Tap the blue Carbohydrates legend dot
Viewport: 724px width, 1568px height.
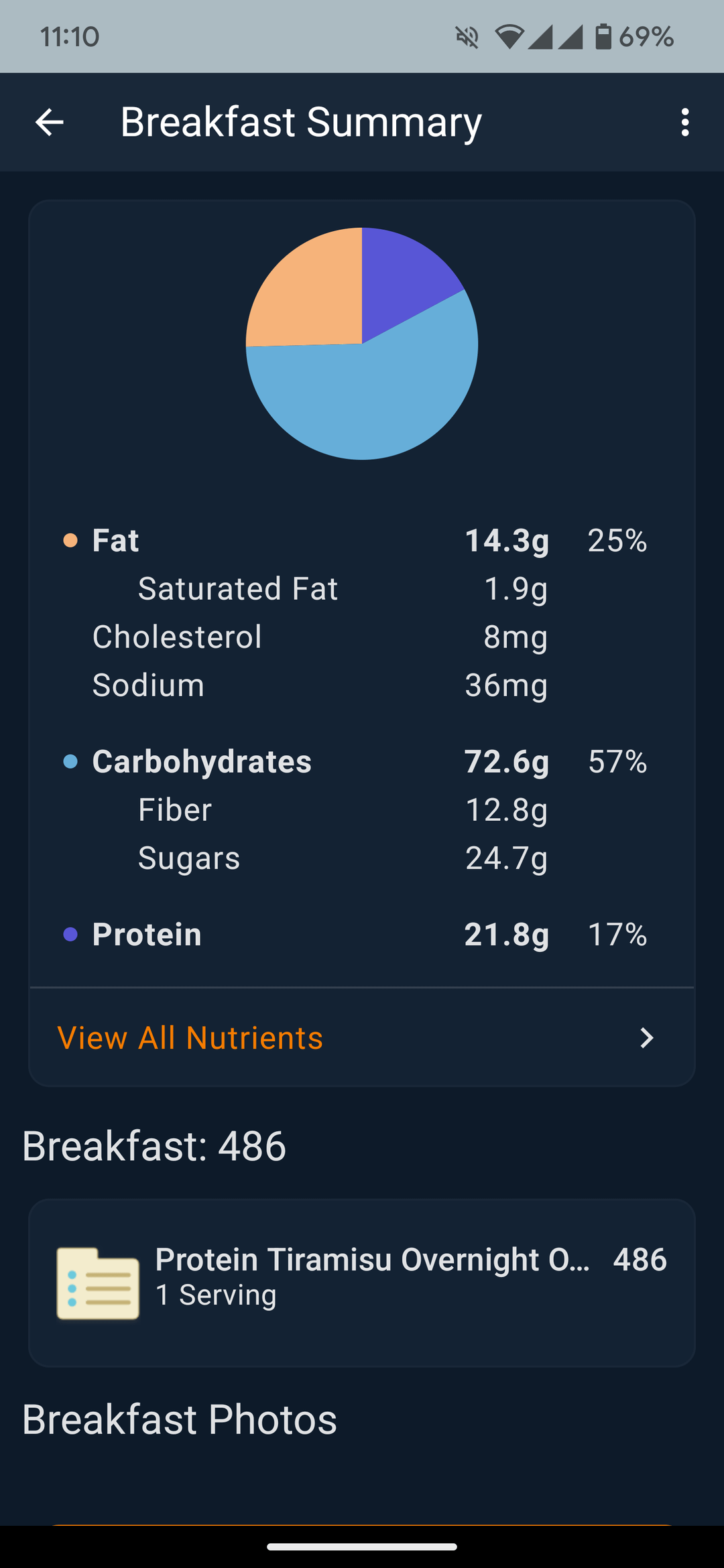click(70, 761)
